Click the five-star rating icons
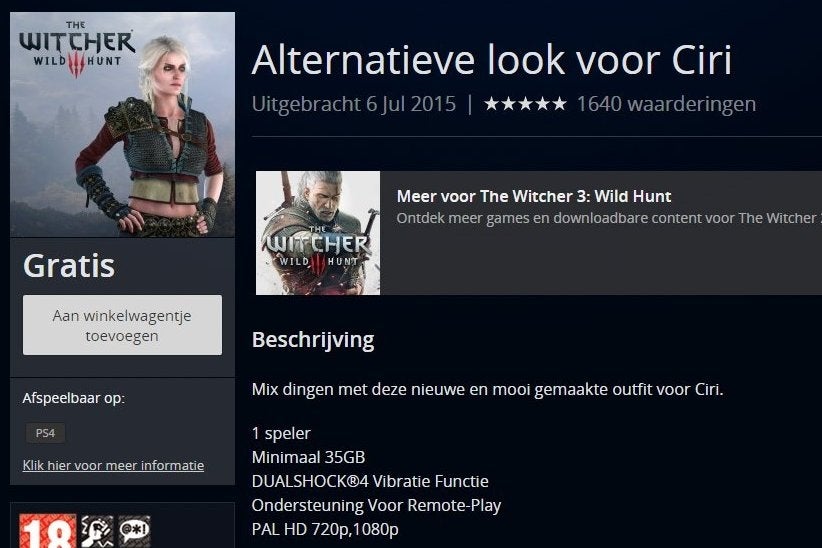This screenshot has height=548, width=822. 525,104
